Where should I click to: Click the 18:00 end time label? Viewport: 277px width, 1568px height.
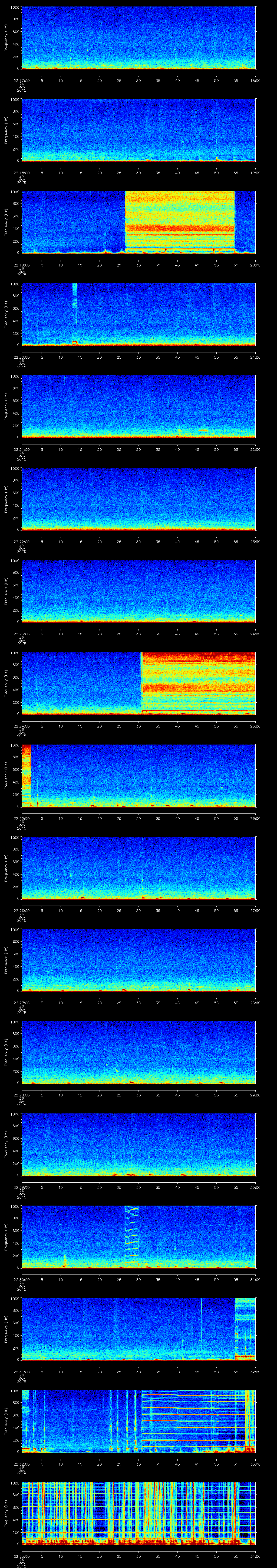click(256, 80)
